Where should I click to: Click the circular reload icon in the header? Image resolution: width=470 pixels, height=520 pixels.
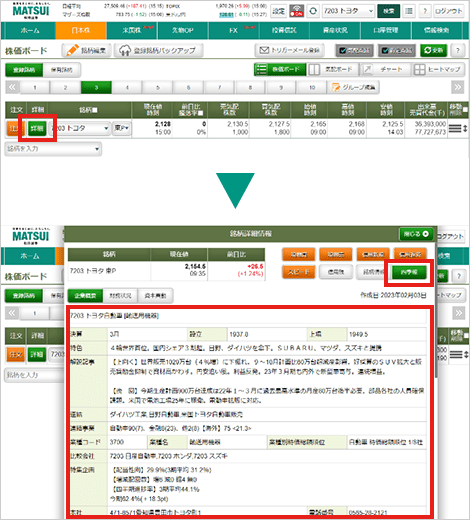(313, 11)
